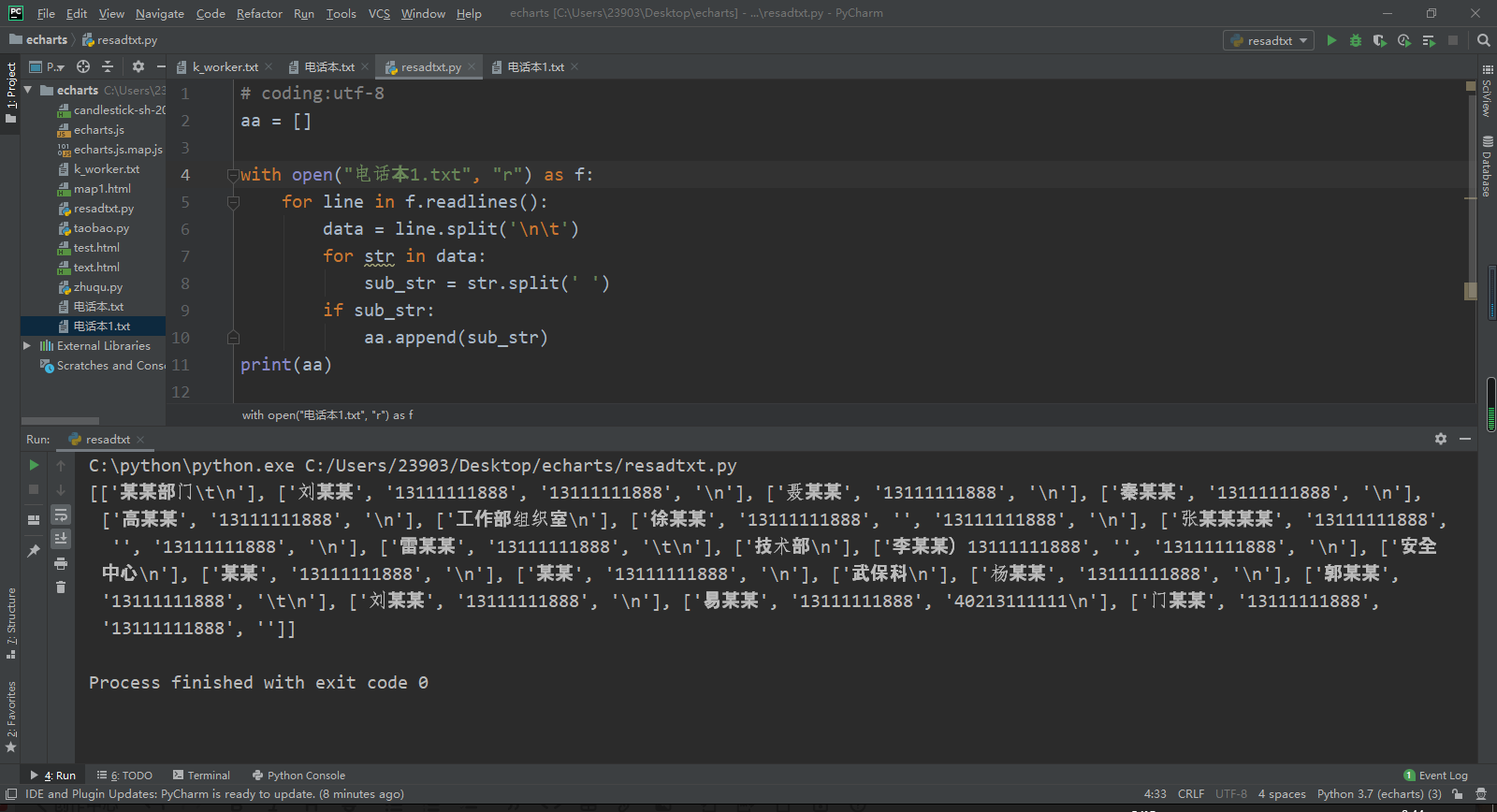The height and width of the screenshot is (812, 1497).
Task: Toggle soft-wrap in Run console
Action: tap(61, 515)
